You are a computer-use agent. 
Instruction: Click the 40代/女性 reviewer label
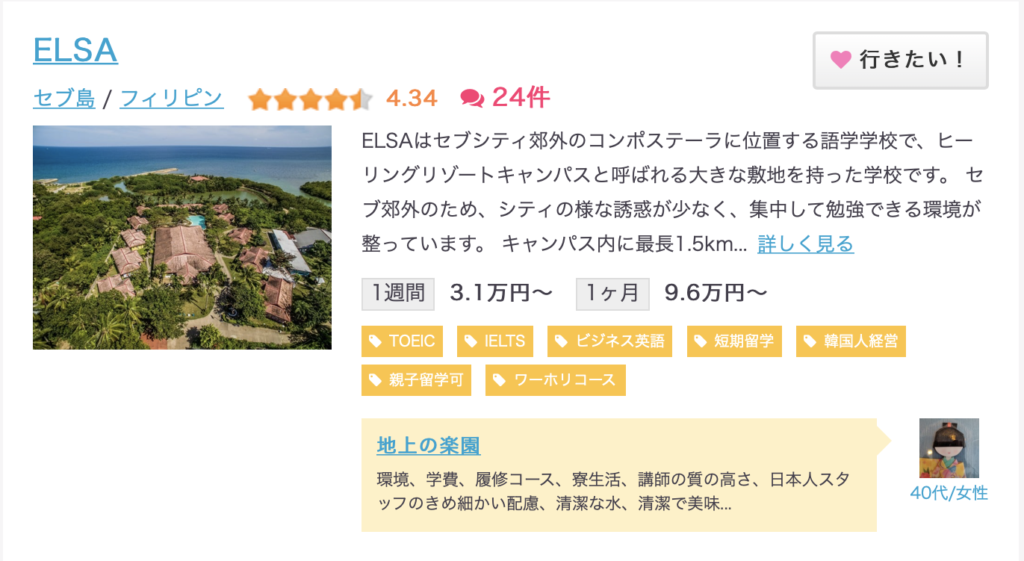pos(949,493)
